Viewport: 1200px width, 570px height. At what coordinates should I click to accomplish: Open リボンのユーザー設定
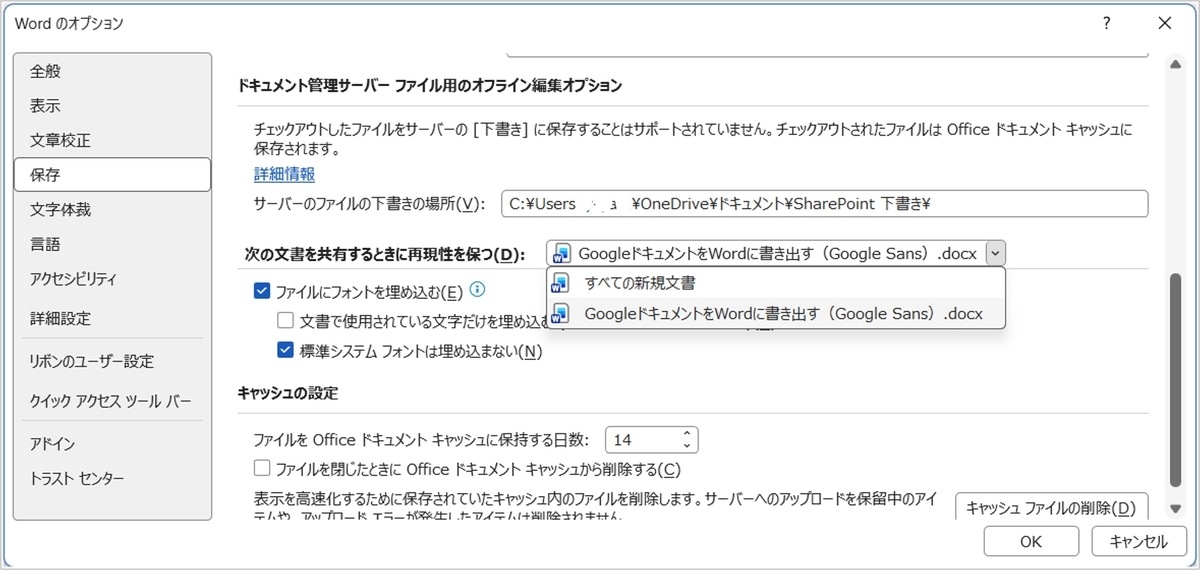click(x=112, y=361)
